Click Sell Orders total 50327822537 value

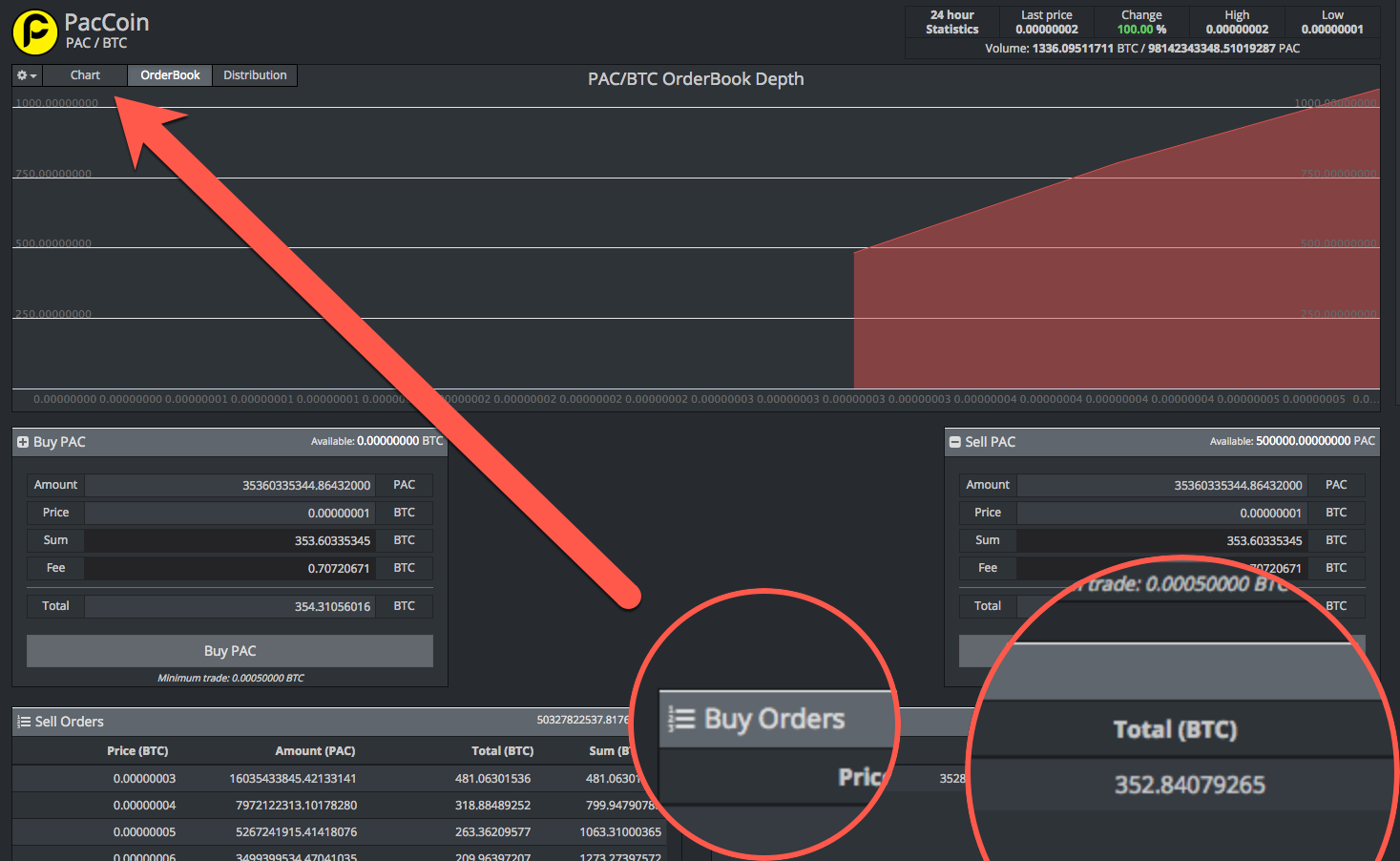pos(583,720)
